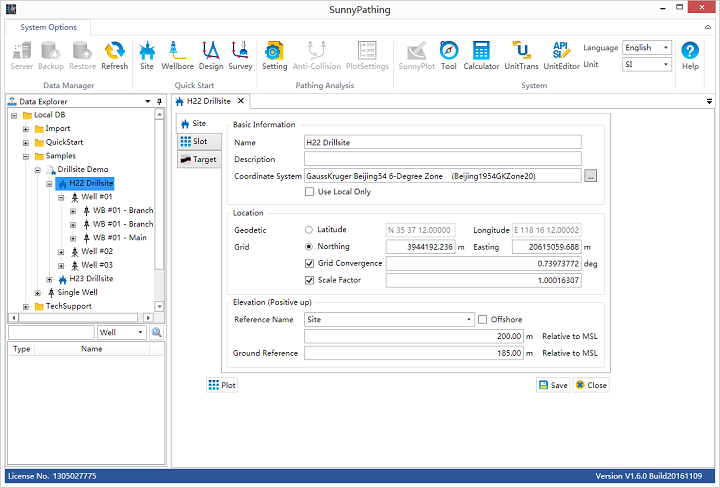Open the UnitTrans converter
Image resolution: width=720 pixels, height=488 pixels.
tap(521, 56)
